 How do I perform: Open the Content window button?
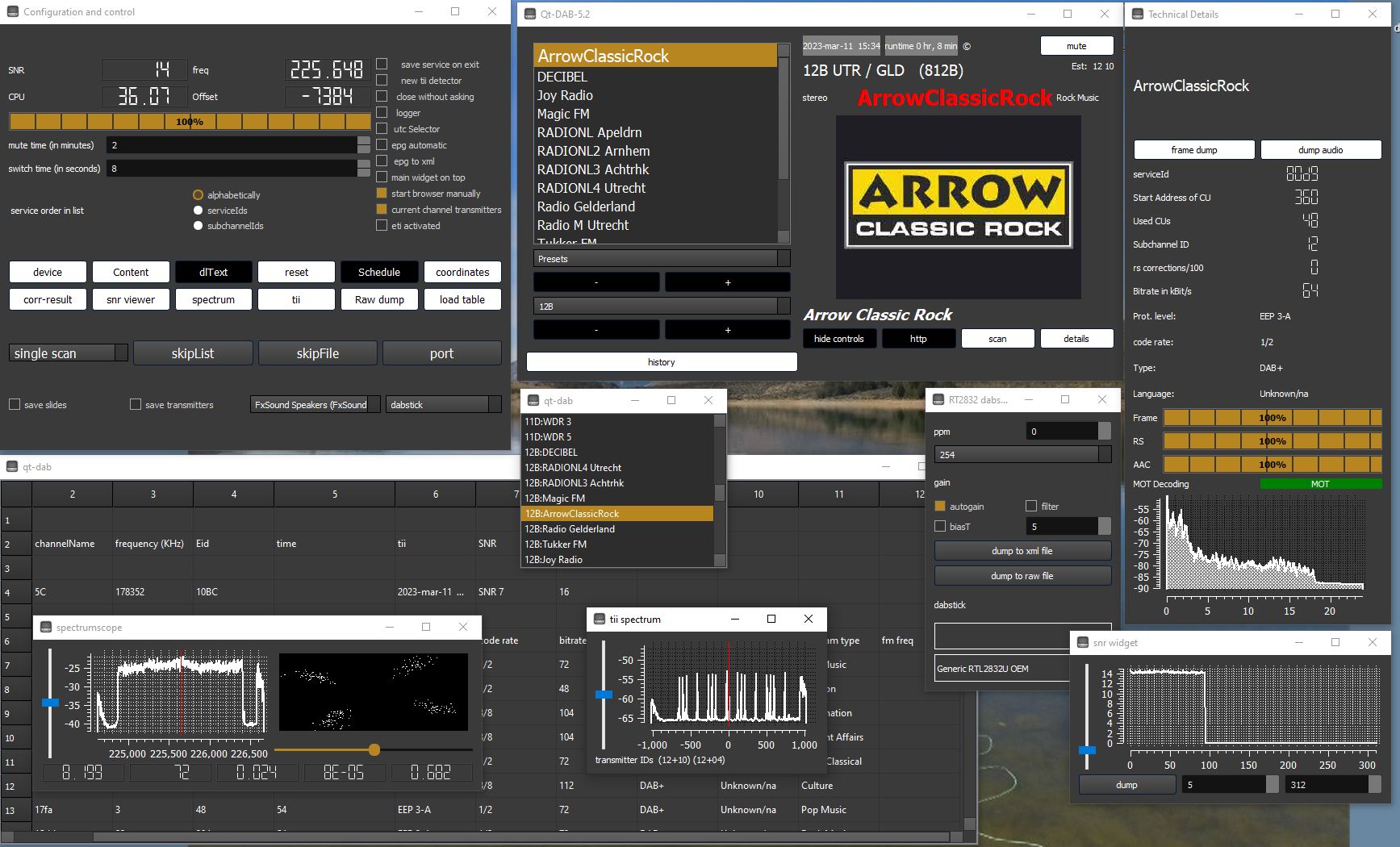[131, 272]
